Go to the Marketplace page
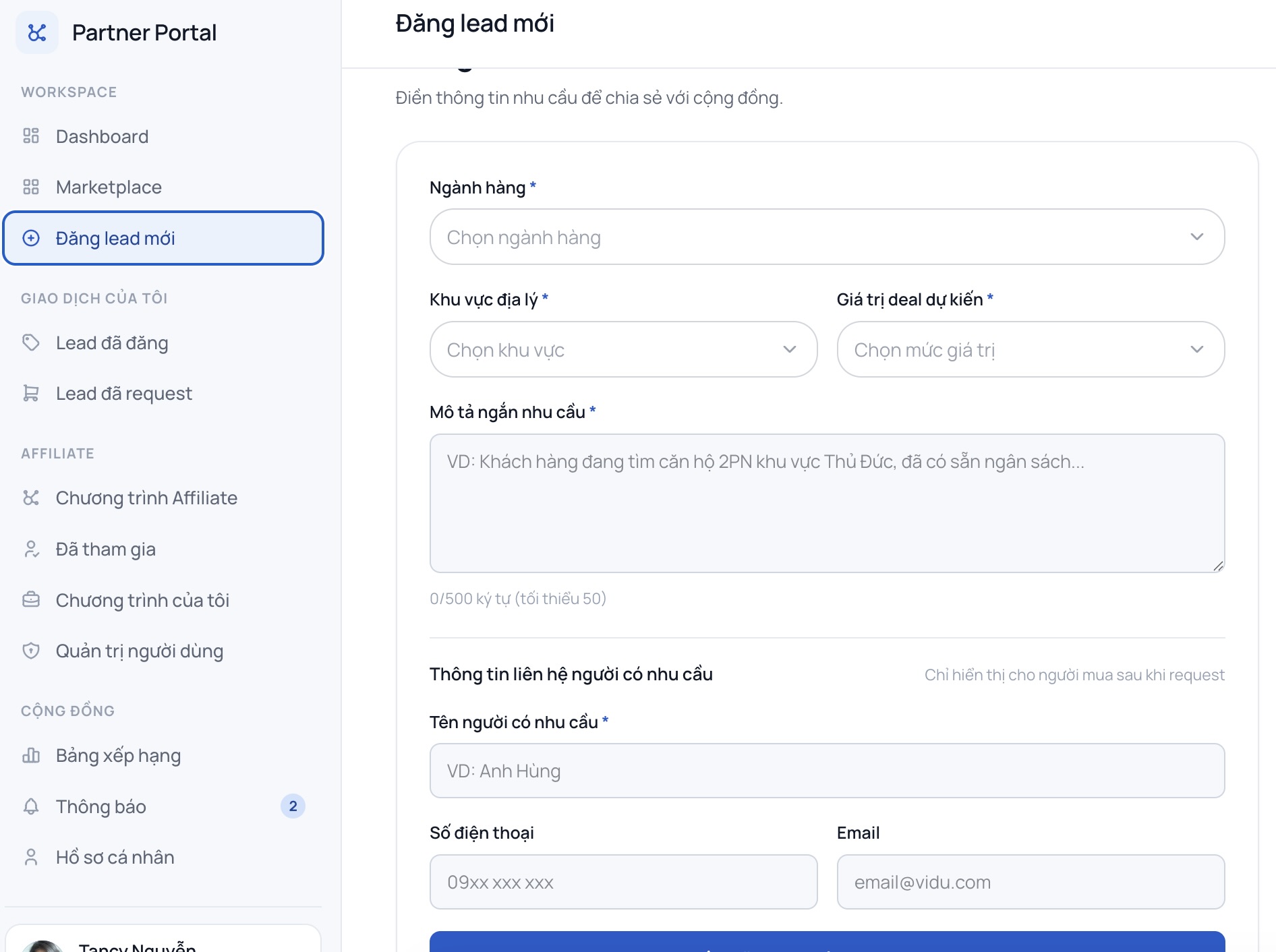 (x=163, y=187)
